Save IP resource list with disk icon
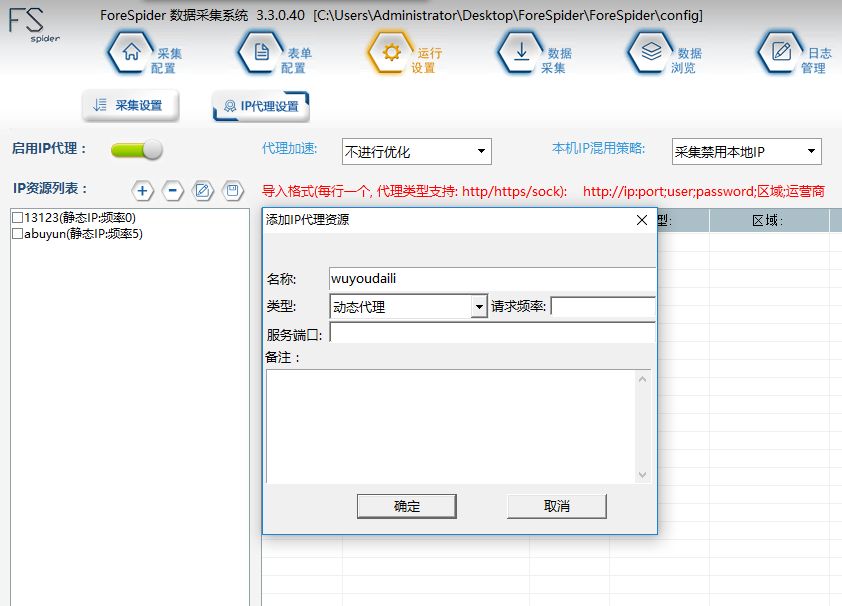This screenshot has width=842, height=606. tap(233, 191)
